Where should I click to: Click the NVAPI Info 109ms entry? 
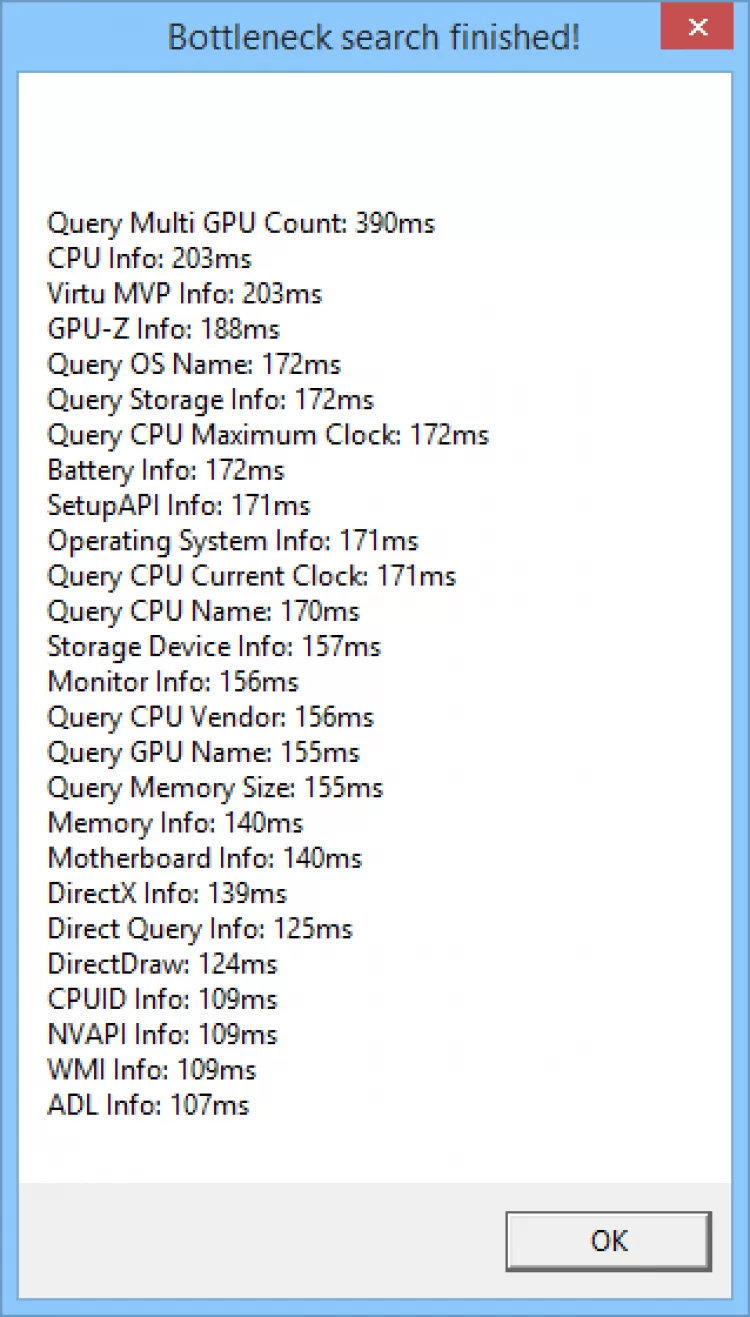[x=162, y=1035]
